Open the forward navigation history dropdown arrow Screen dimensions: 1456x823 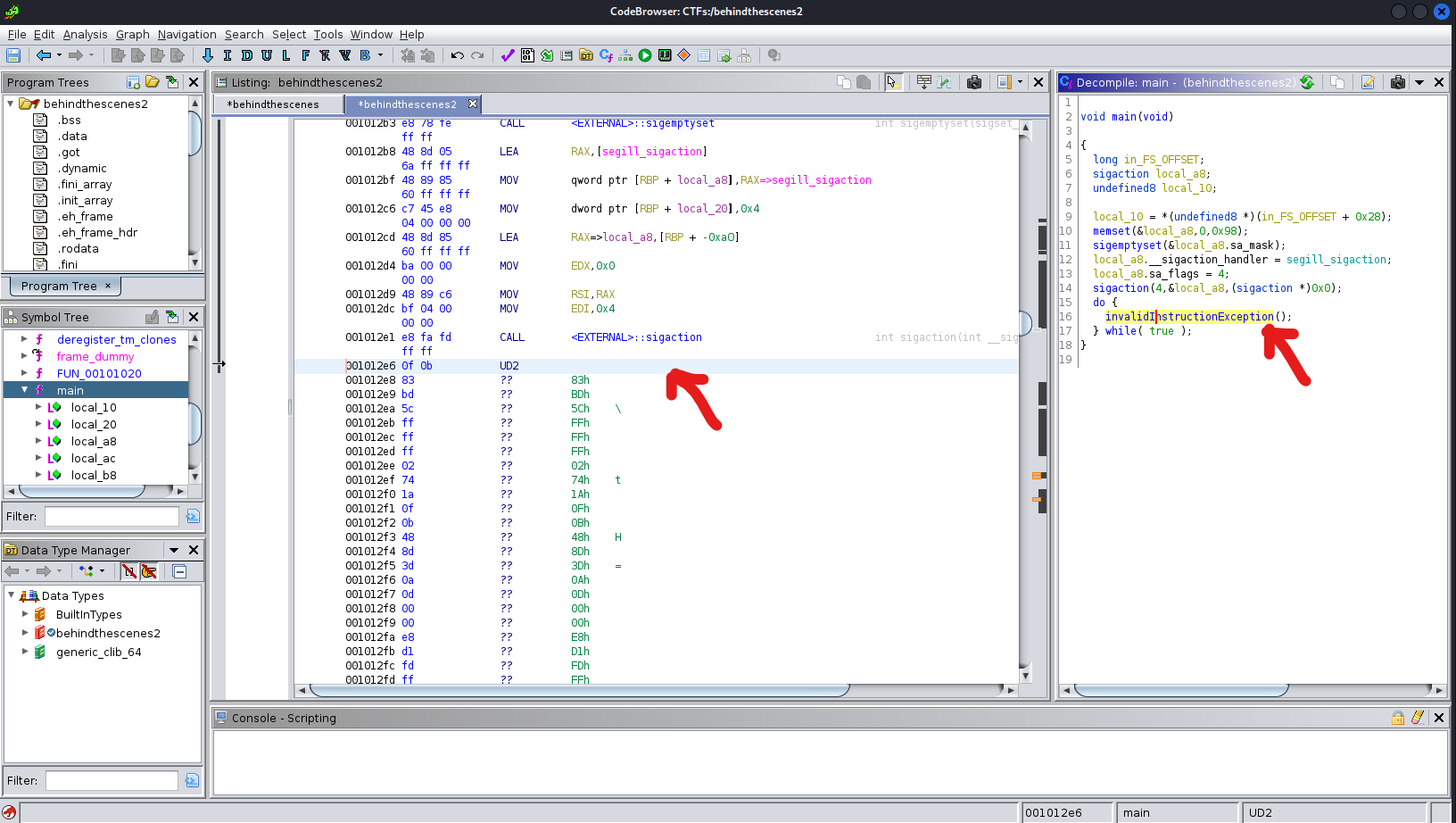91,55
